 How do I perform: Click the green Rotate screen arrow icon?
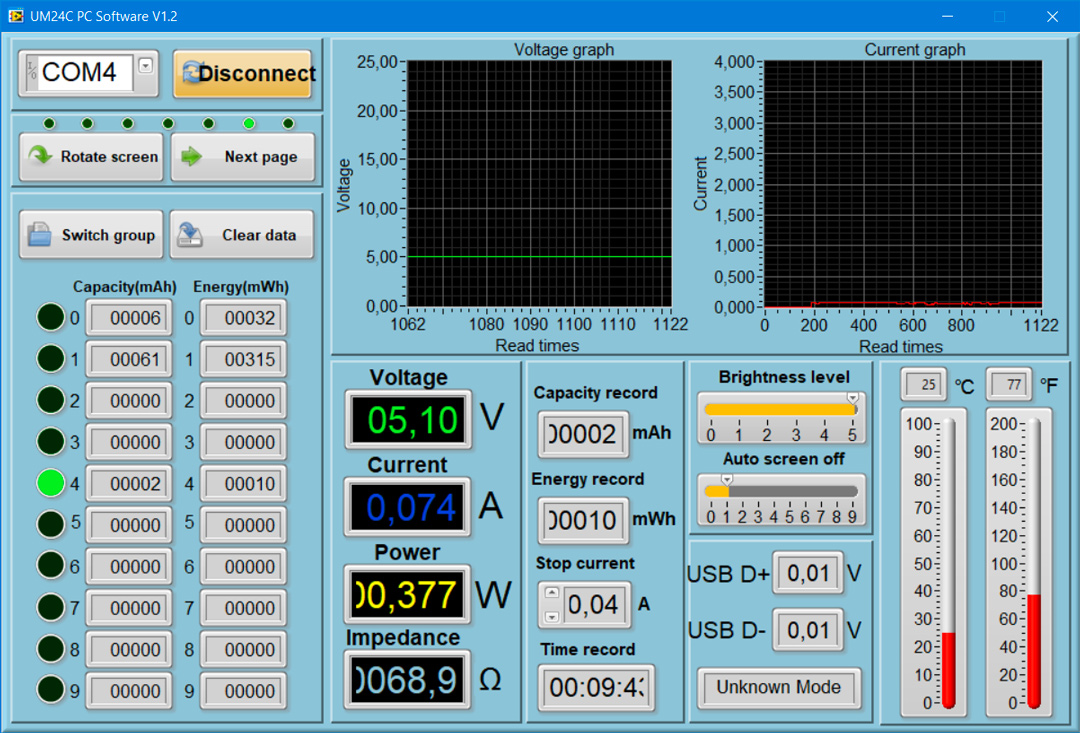(40, 156)
